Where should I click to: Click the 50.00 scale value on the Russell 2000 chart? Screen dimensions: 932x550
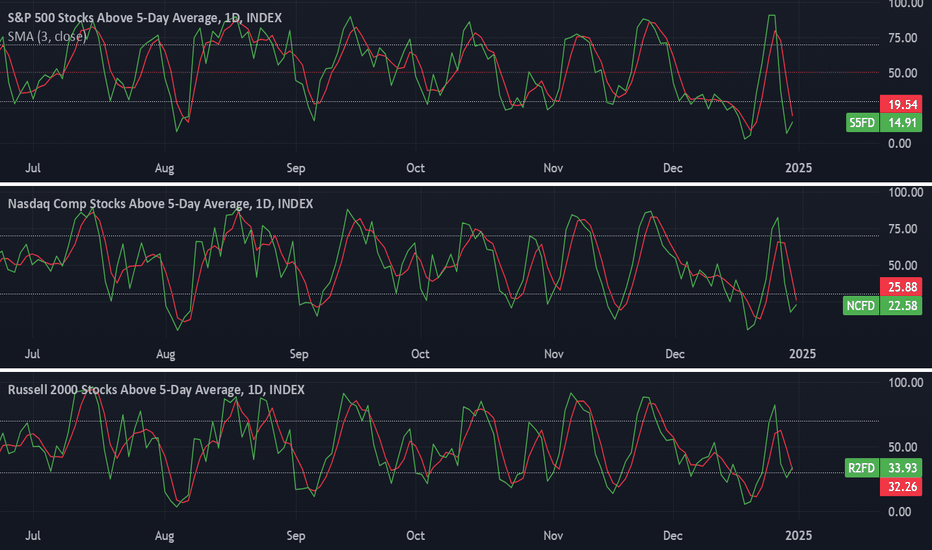tap(903, 447)
